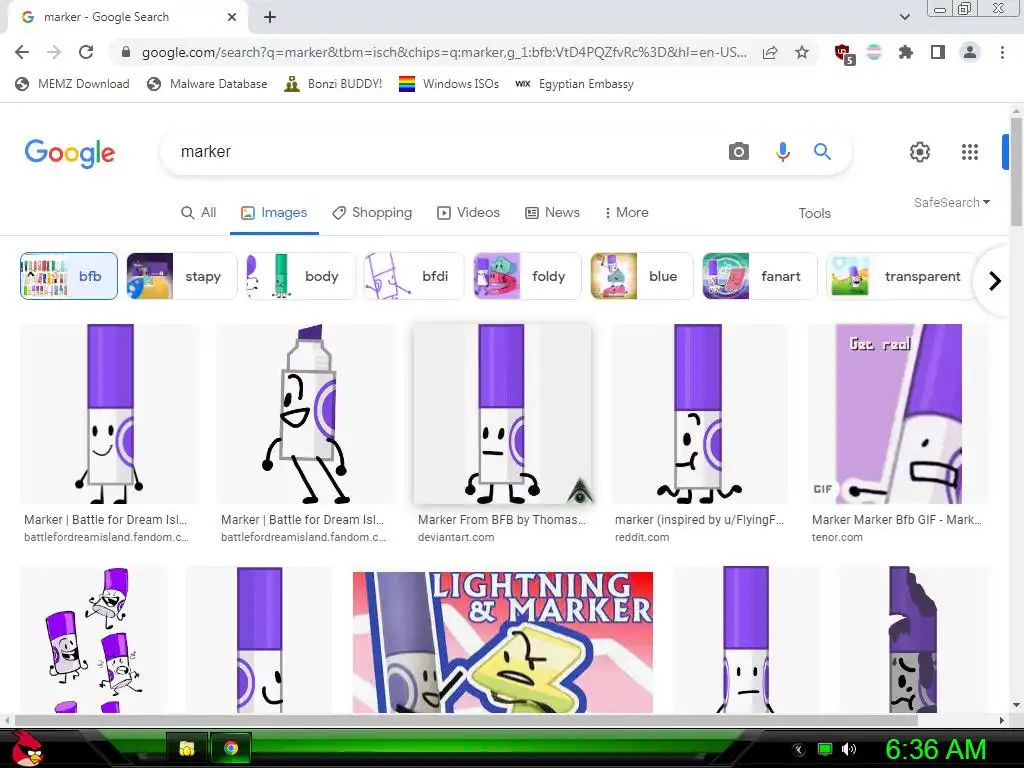This screenshot has width=1024, height=768.
Task: Open the Angry Birds start button
Action: pyautogui.click(x=27, y=748)
